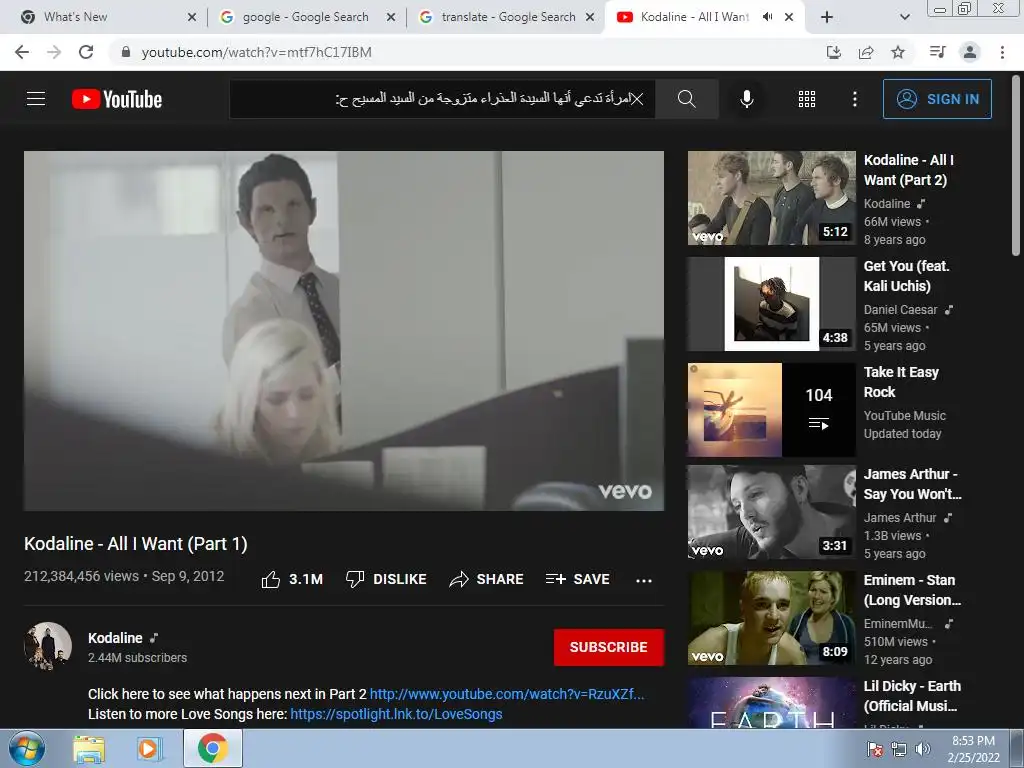
Task: Go forward in browser history
Action: (54, 52)
